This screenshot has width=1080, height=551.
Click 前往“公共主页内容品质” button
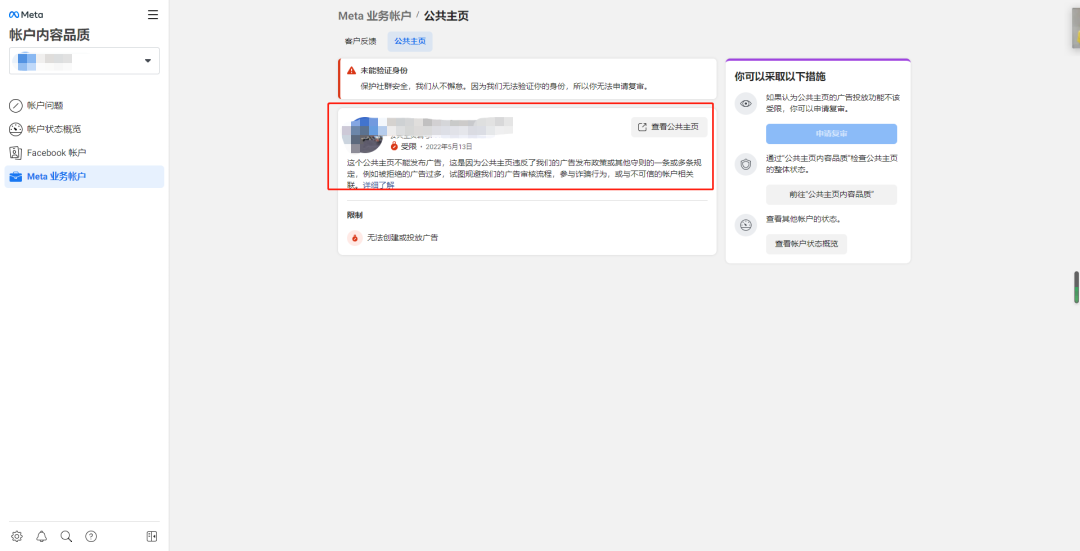(831, 195)
